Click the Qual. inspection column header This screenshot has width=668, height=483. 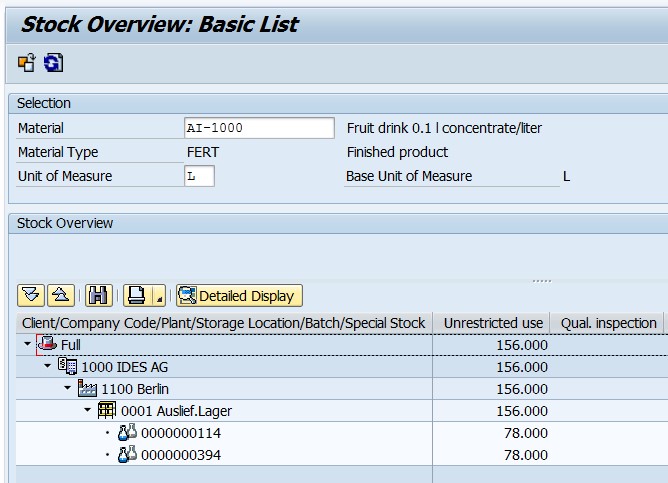pos(608,323)
